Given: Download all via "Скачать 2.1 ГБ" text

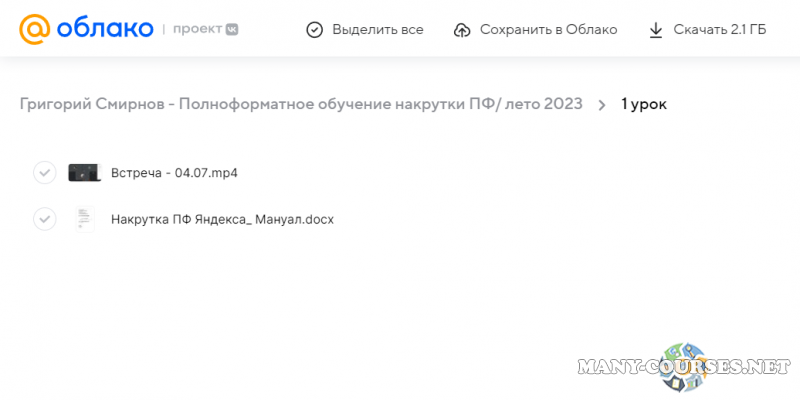Looking at the screenshot, I should (x=720, y=30).
